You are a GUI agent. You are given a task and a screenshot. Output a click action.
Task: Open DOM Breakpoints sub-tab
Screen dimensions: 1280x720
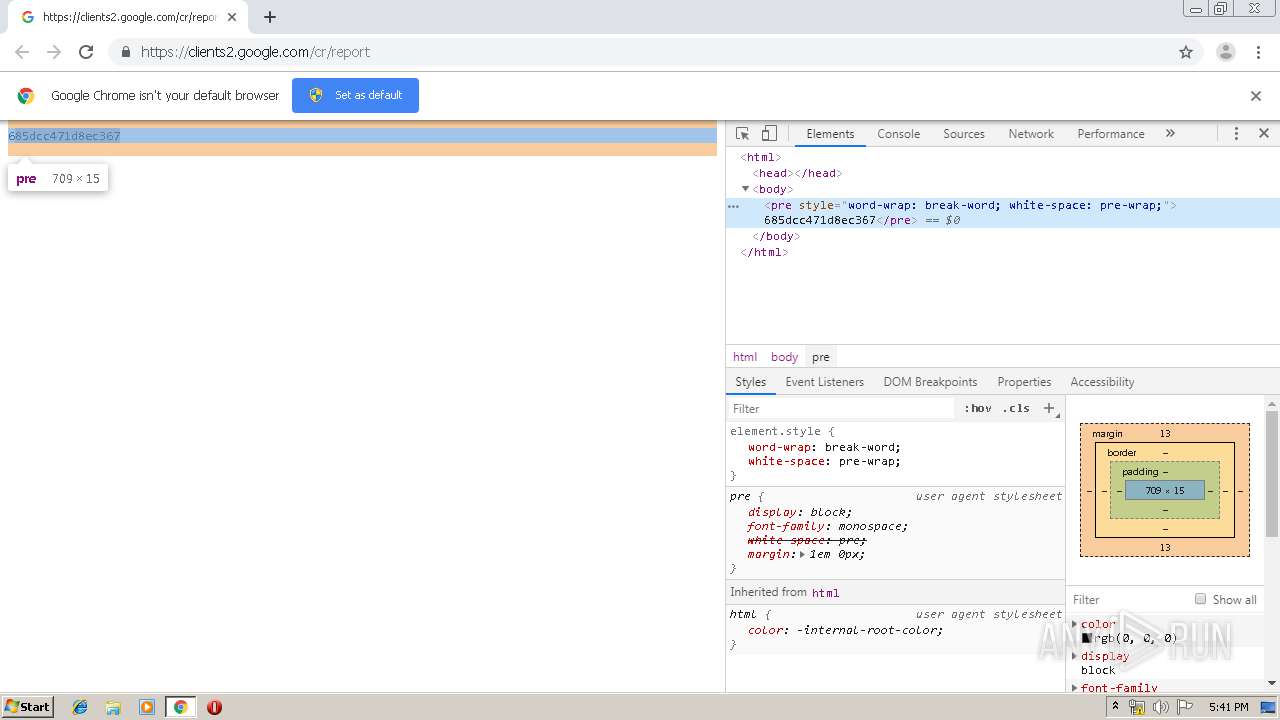[930, 382]
